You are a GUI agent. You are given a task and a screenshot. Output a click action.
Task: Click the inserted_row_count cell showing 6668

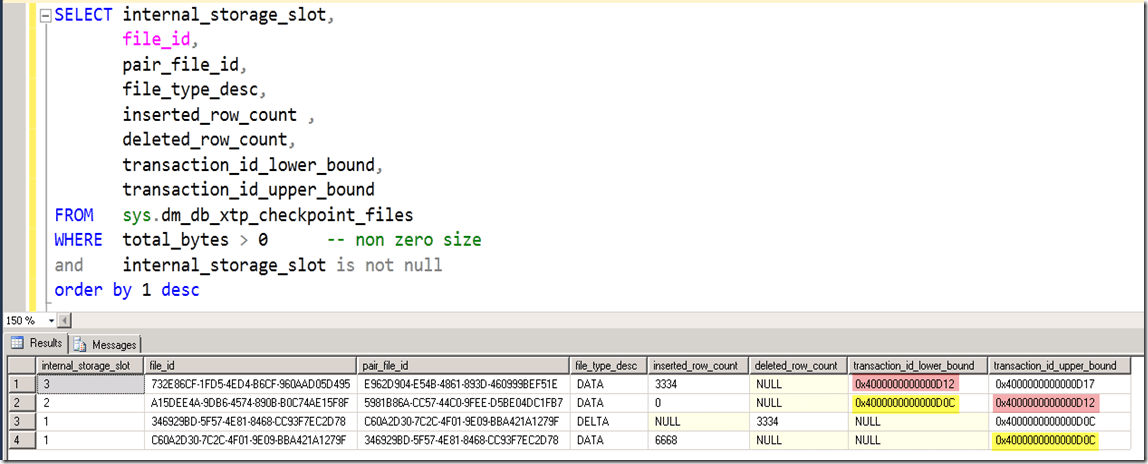pyautogui.click(x=697, y=441)
